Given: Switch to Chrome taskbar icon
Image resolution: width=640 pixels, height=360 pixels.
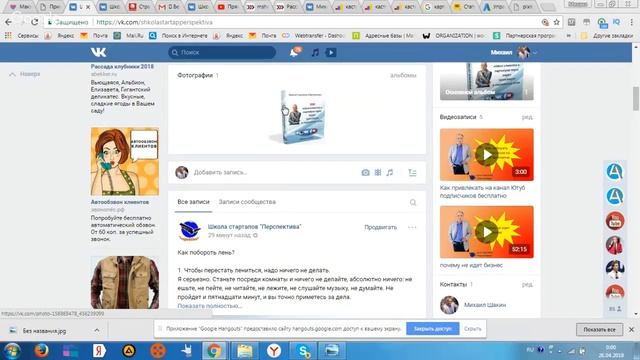Looking at the screenshot, I should [214, 351].
